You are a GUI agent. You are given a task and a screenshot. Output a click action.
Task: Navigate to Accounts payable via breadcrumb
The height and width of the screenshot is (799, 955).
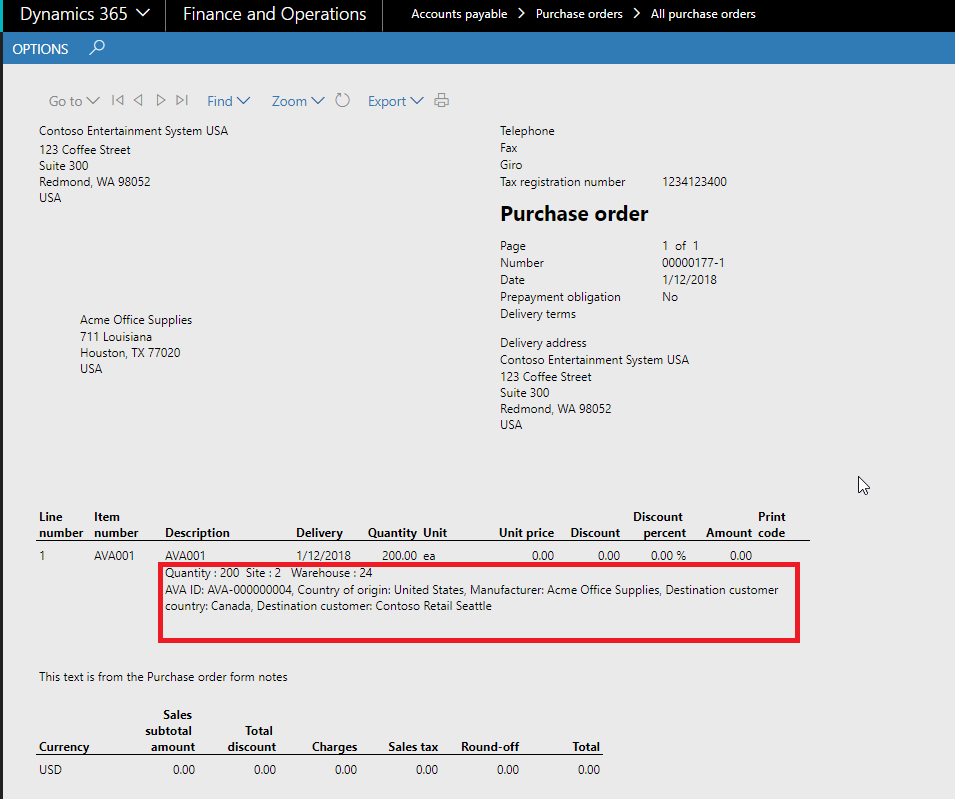coord(459,14)
